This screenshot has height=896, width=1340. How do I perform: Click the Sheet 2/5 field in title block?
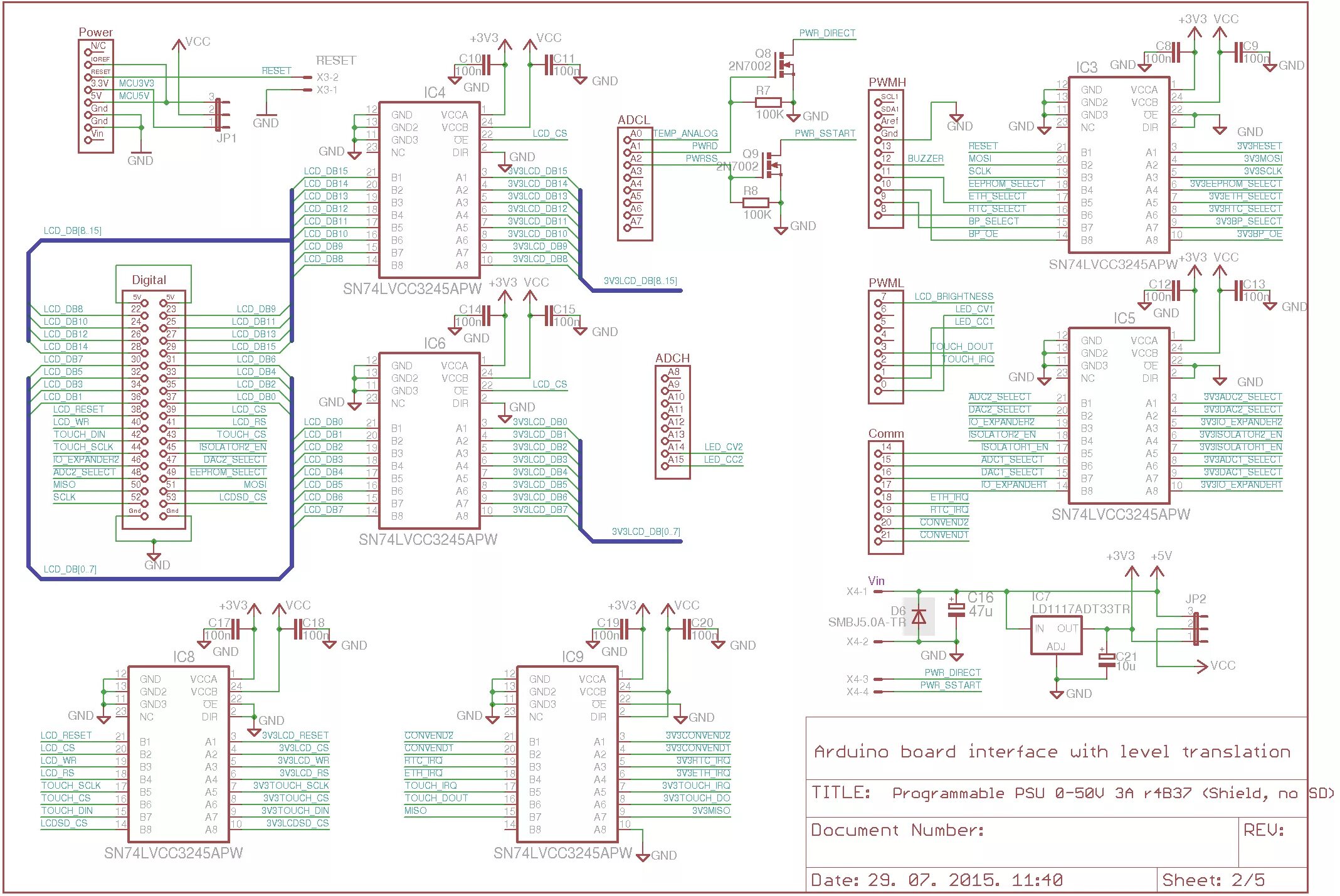(x=1213, y=880)
